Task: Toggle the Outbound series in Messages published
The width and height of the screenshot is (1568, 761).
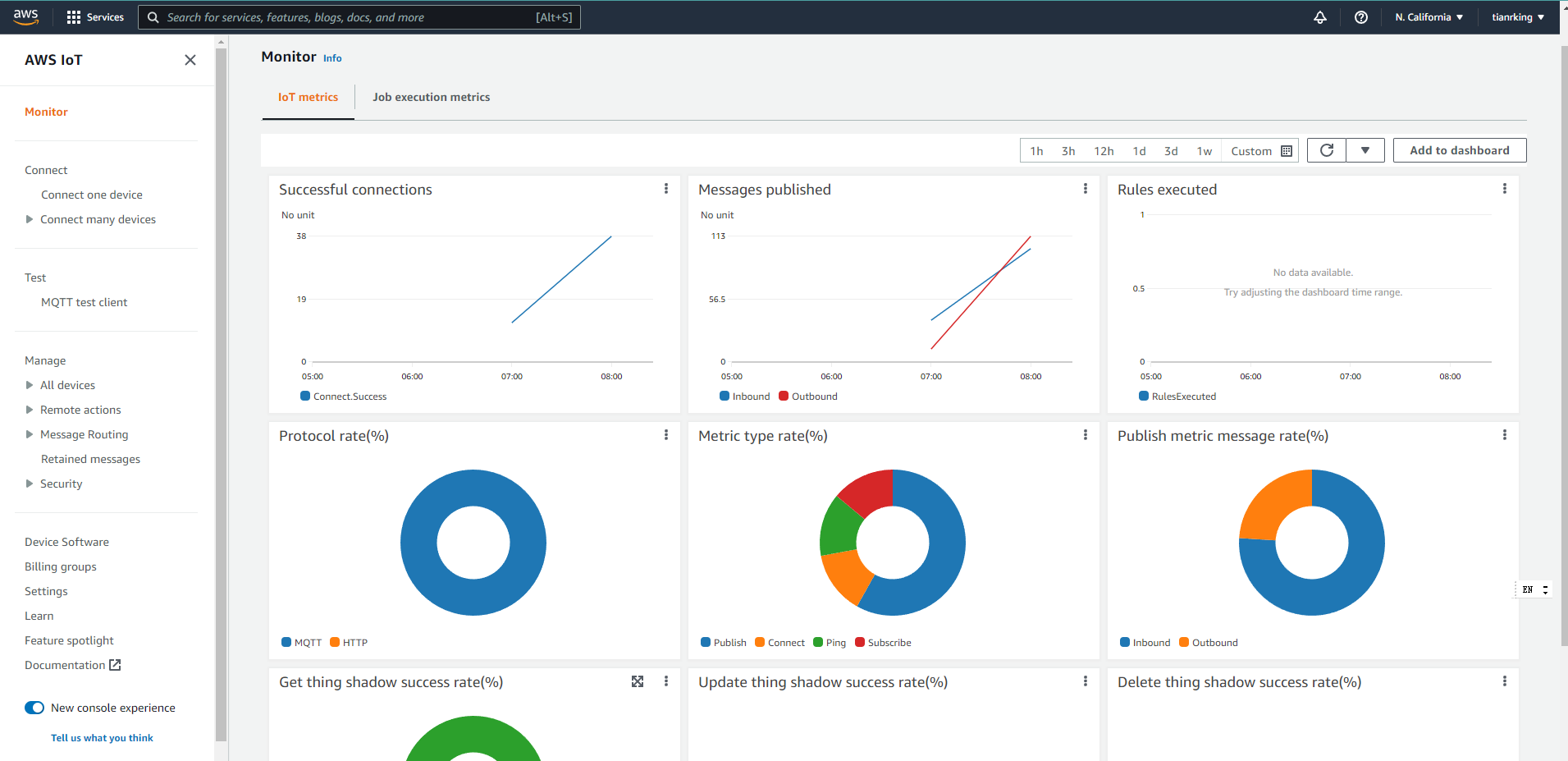Action: [x=808, y=397]
